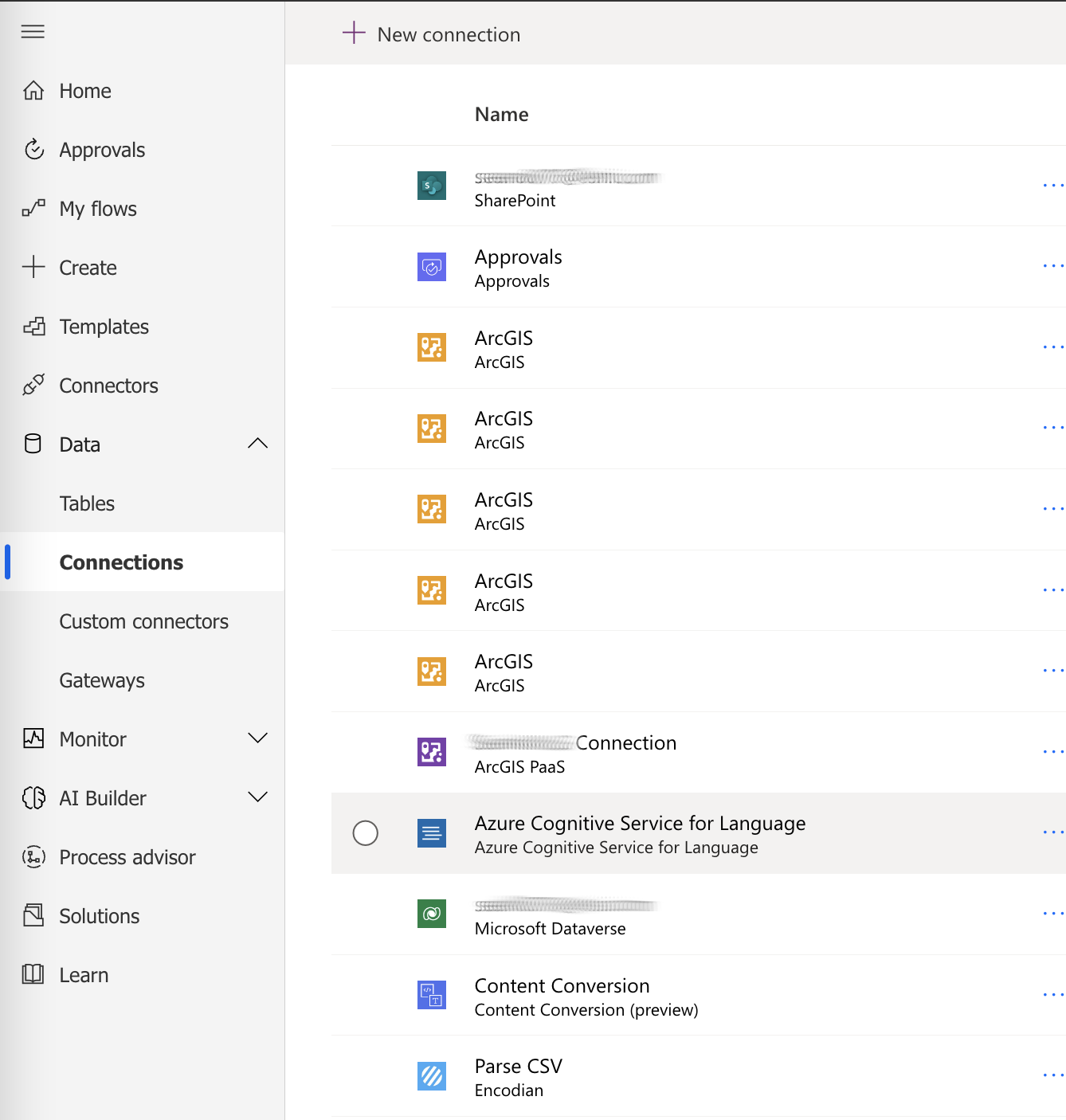The width and height of the screenshot is (1066, 1120).
Task: Click the New connection button
Action: tap(432, 34)
